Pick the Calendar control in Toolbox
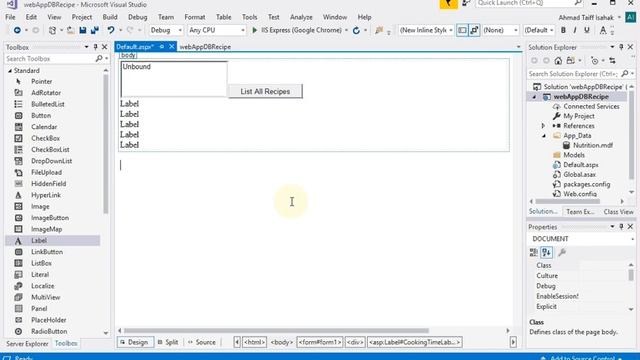This screenshot has width=640, height=360. point(44,127)
